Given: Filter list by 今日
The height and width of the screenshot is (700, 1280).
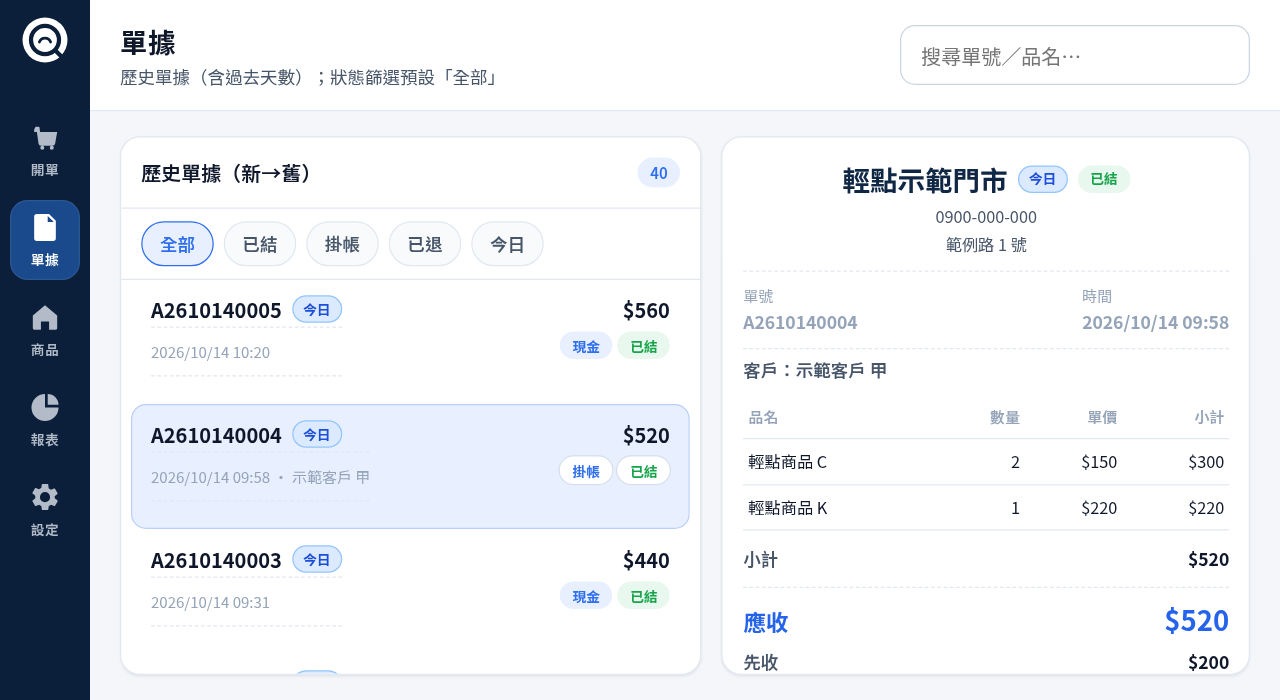Looking at the screenshot, I should 507,244.
